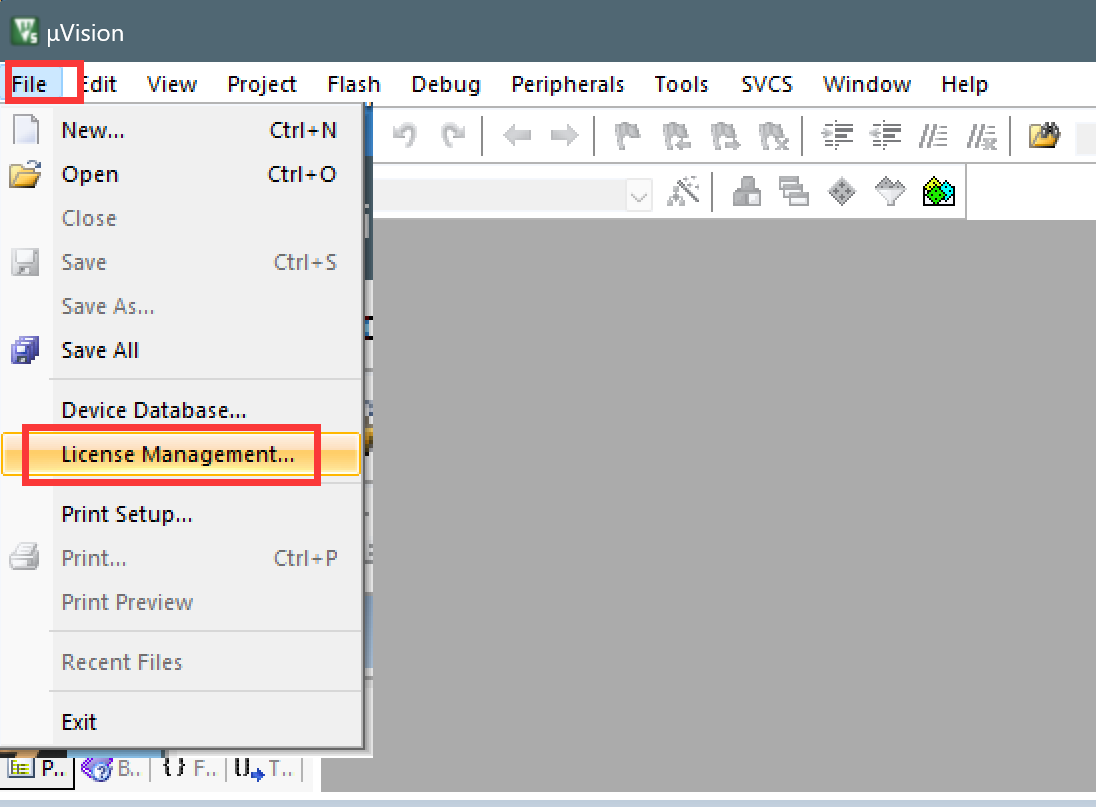Select Save All menu entry
The width and height of the screenshot is (1096, 807).
[182, 350]
